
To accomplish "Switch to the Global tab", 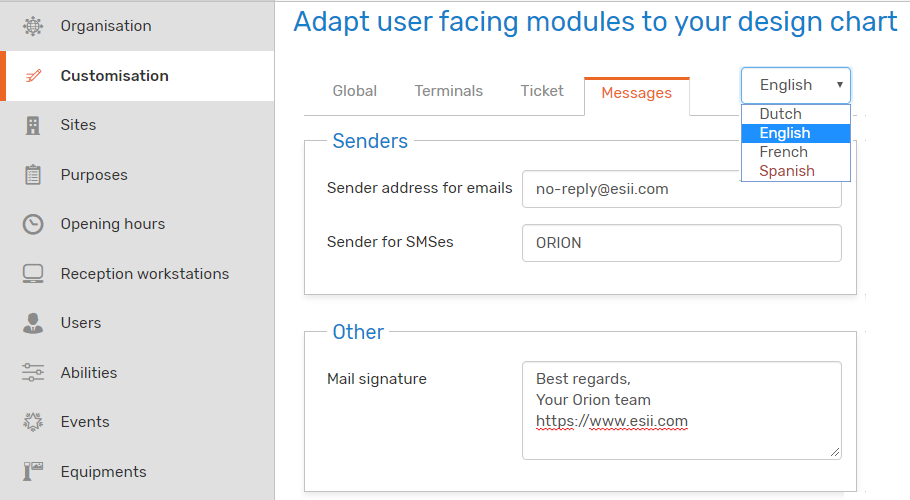I will click(x=355, y=91).
